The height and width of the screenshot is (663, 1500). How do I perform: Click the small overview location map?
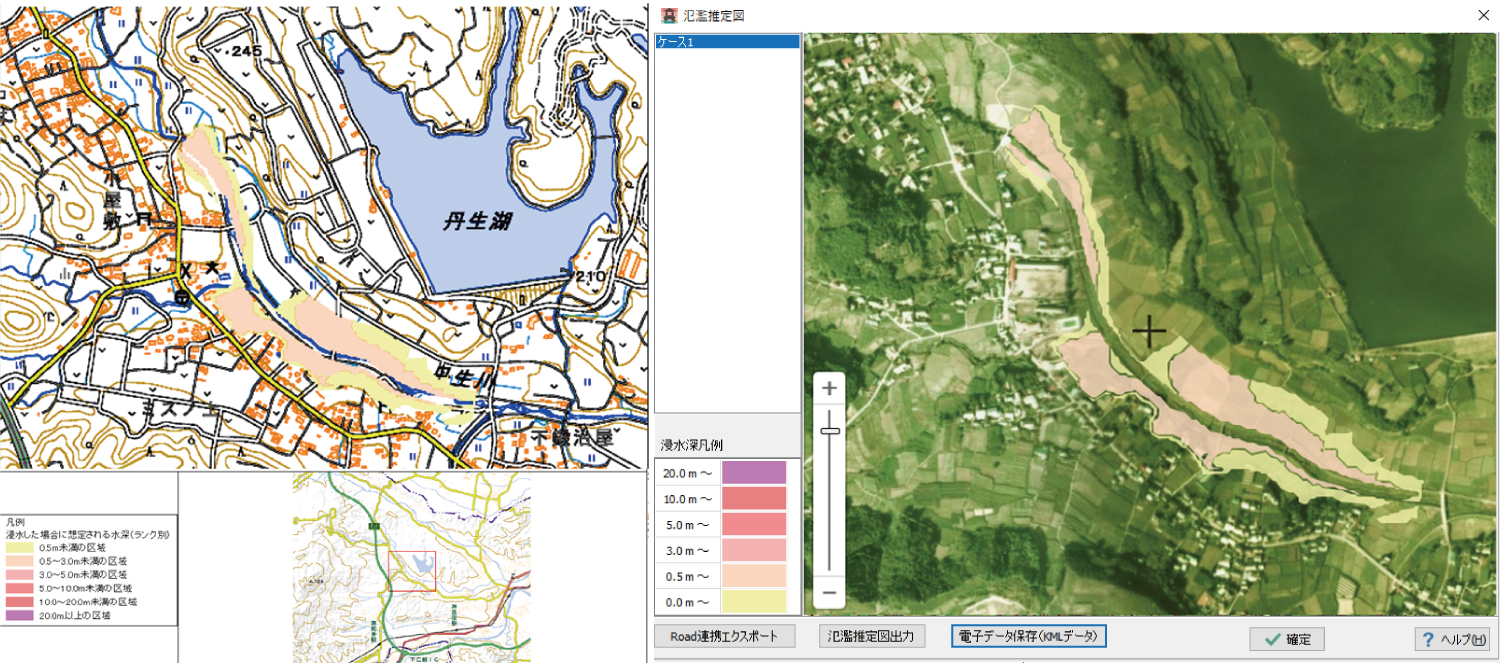[411, 567]
